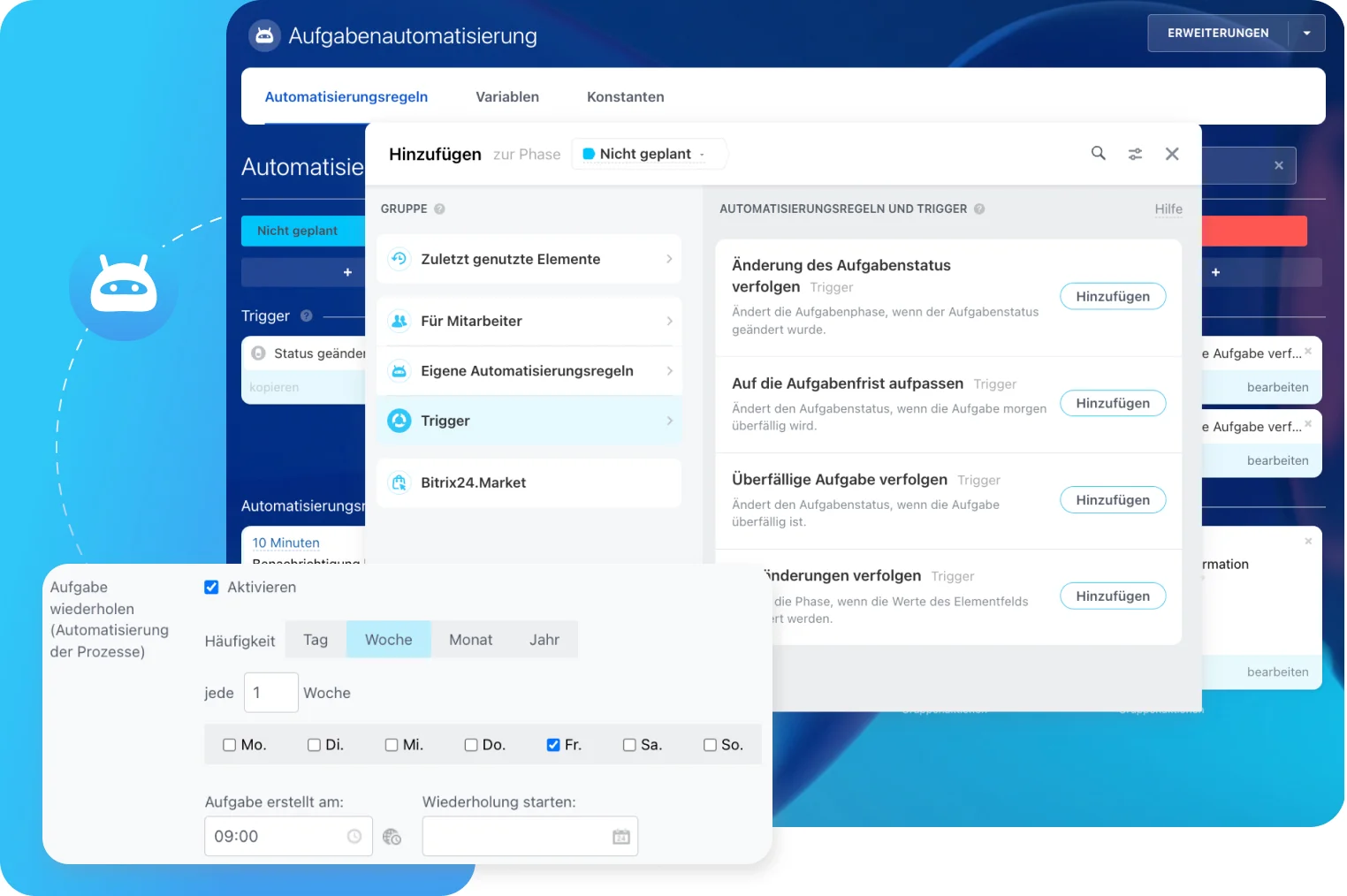
Task: Click the help icon next to GRUPPE
Action: coord(439,209)
